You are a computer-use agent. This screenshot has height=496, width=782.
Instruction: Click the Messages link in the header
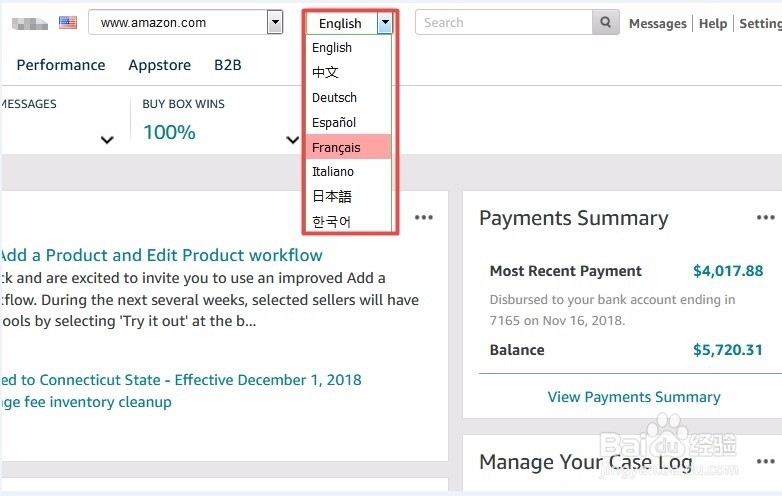pos(657,23)
